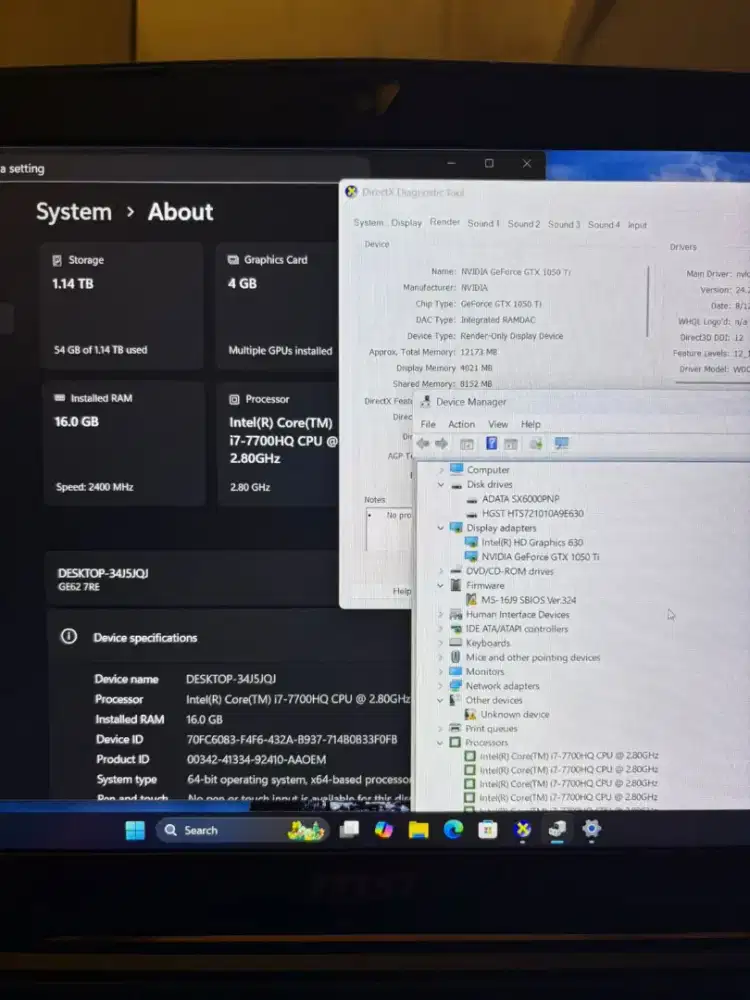Viewport: 750px width, 1000px height.
Task: Select the HGST HTS721010A9E630 disk drive
Action: [533, 513]
